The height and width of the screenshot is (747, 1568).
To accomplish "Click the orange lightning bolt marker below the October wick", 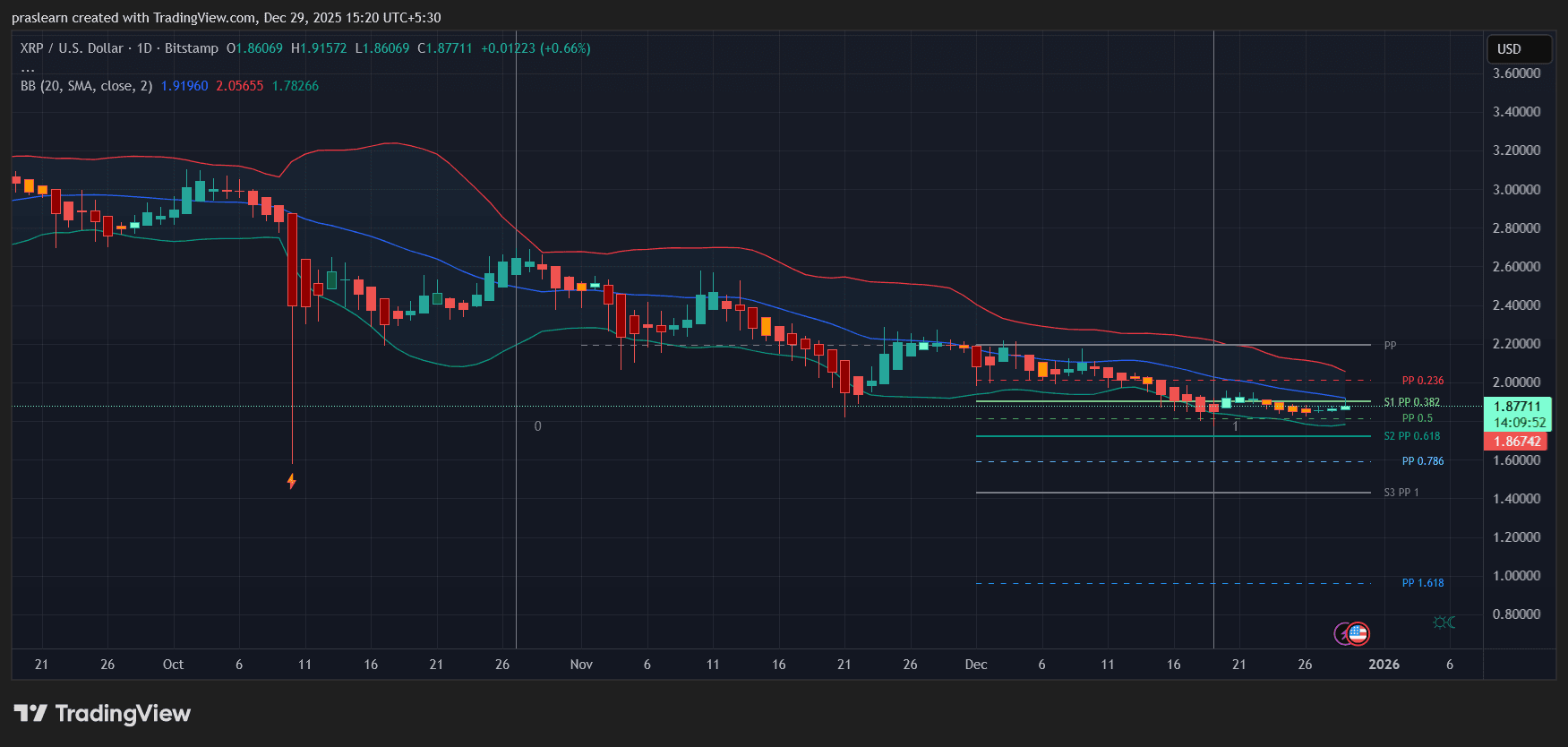I will (x=291, y=482).
